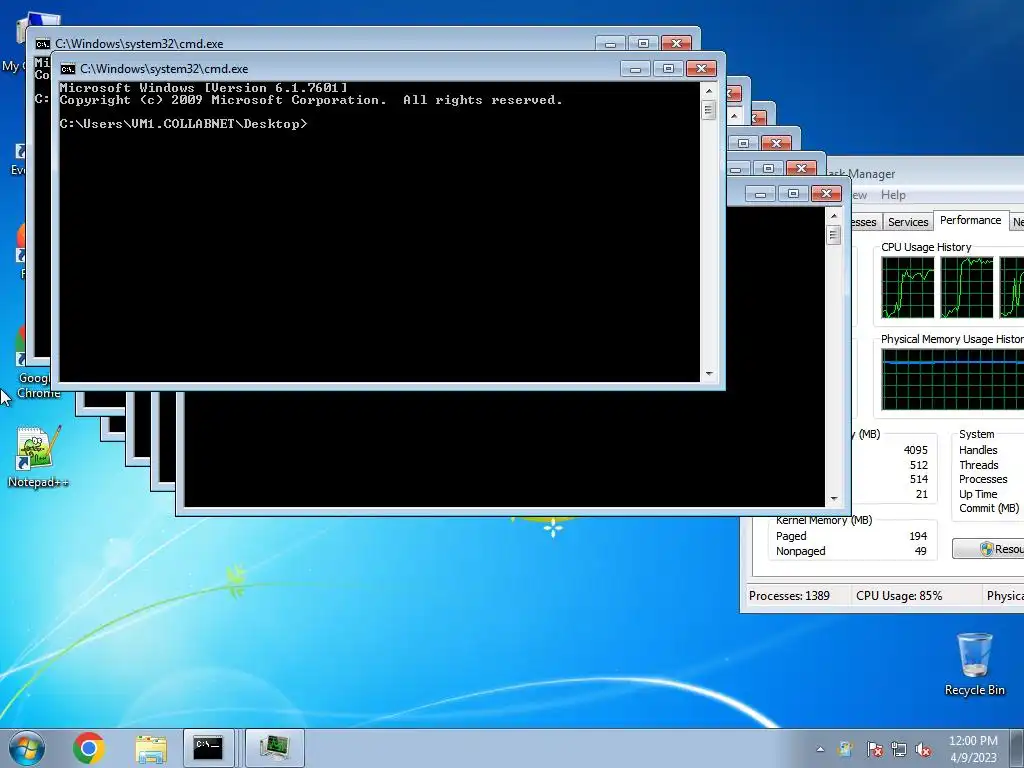1024x768 pixels.
Task: Click the 'CPU Usage History' label
Action: tap(926, 247)
